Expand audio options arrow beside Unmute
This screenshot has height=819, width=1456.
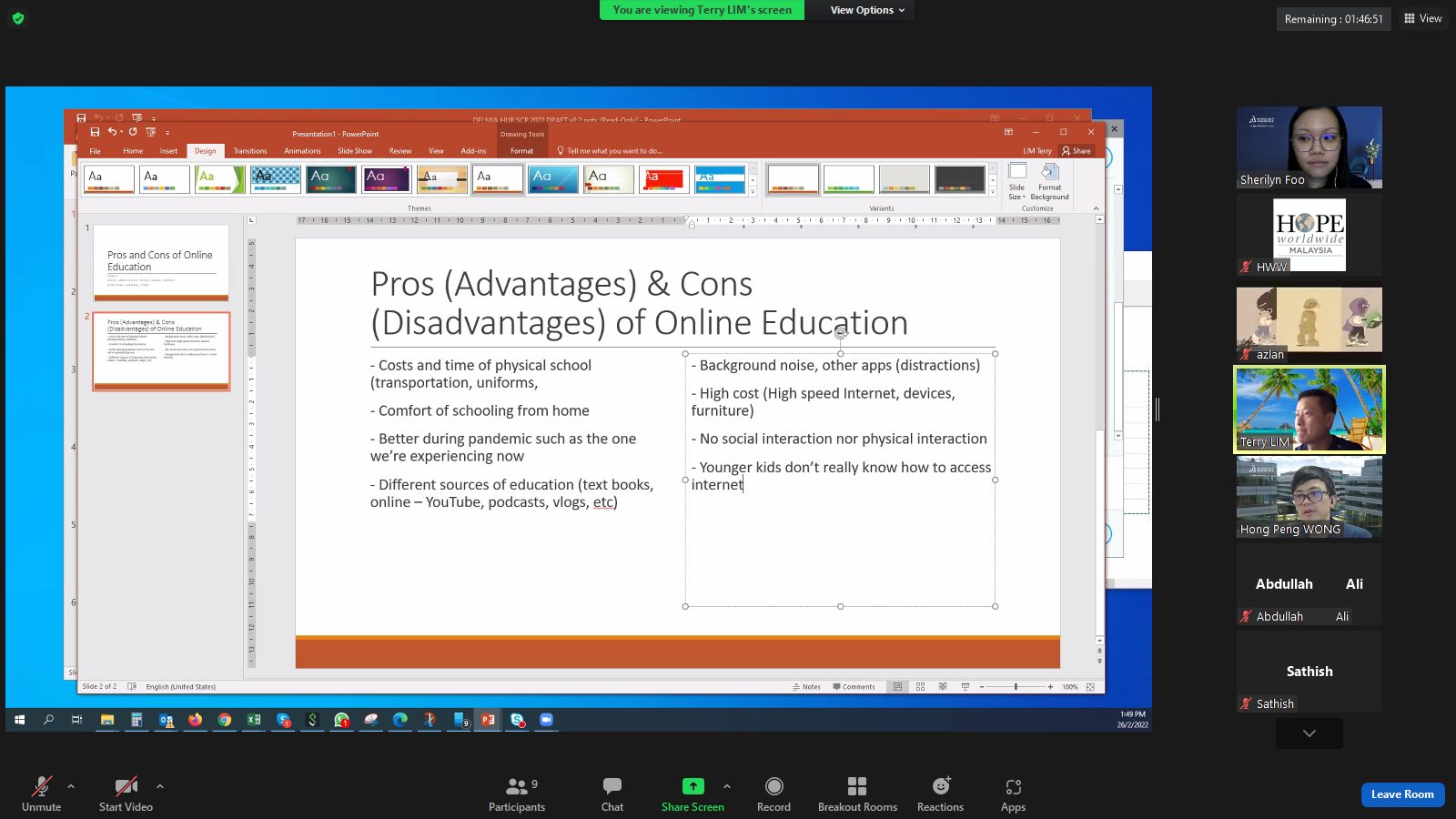[71, 786]
